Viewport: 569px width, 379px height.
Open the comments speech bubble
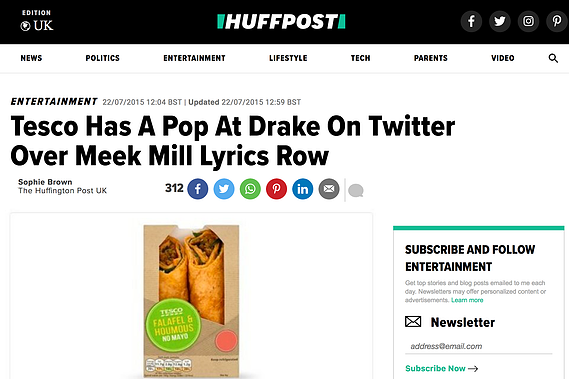click(356, 190)
